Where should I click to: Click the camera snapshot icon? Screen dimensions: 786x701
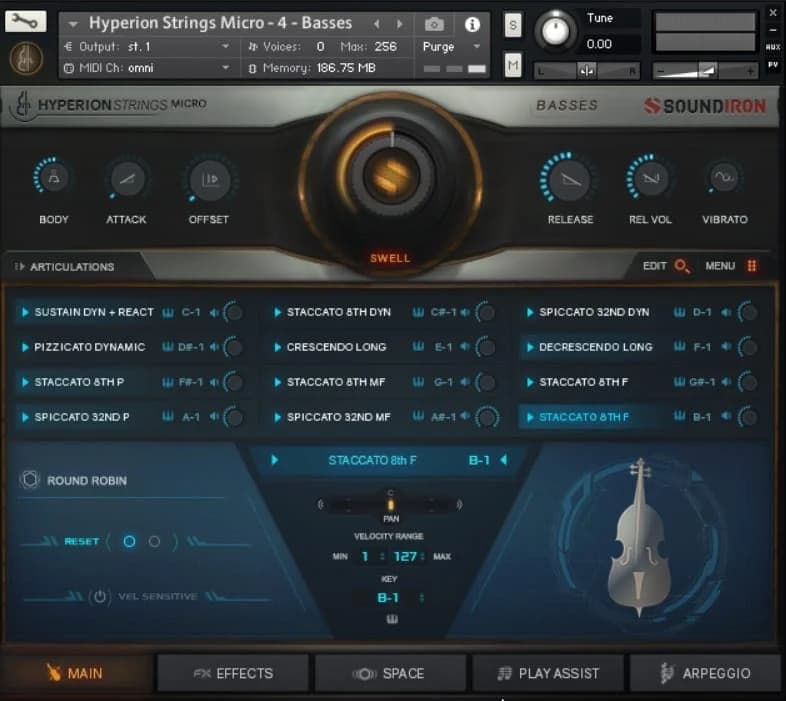click(434, 24)
